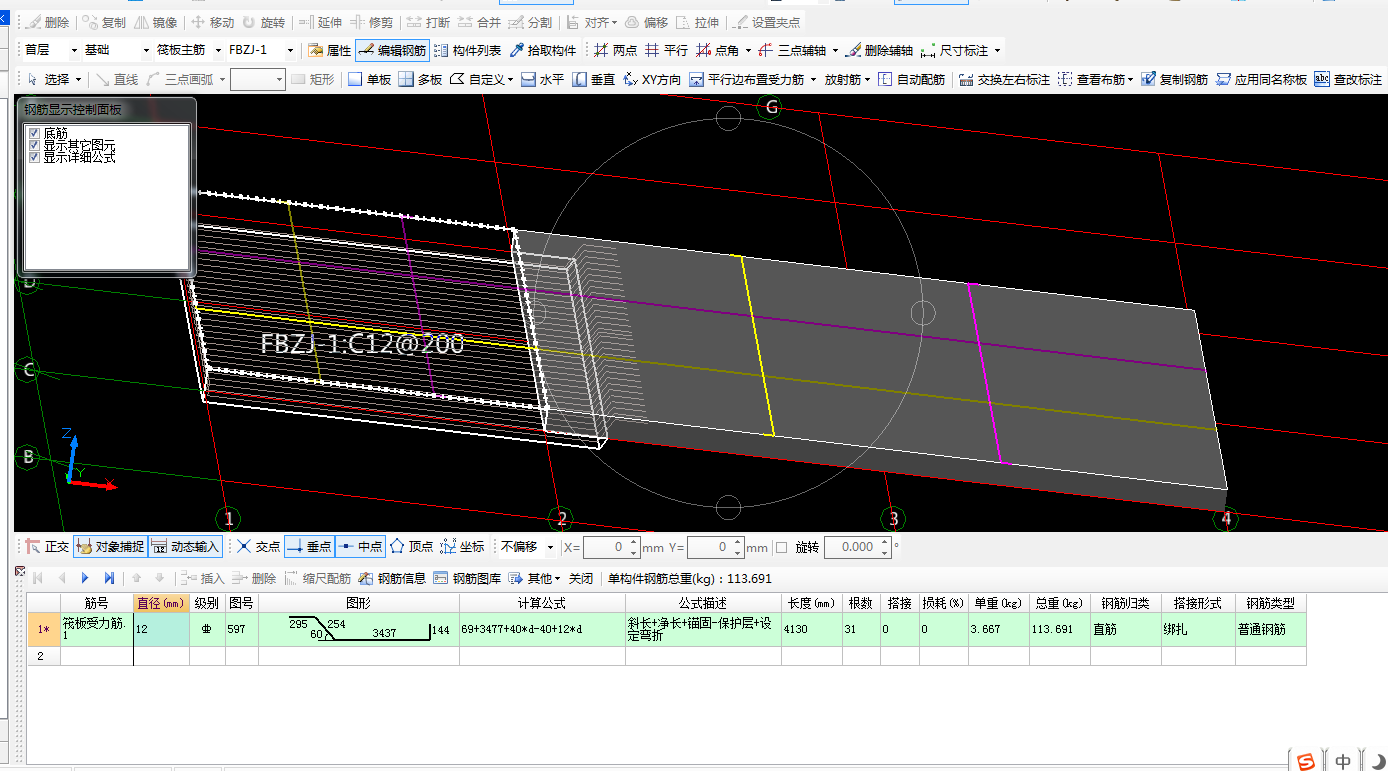Open the 构件列表 component list

point(467,50)
